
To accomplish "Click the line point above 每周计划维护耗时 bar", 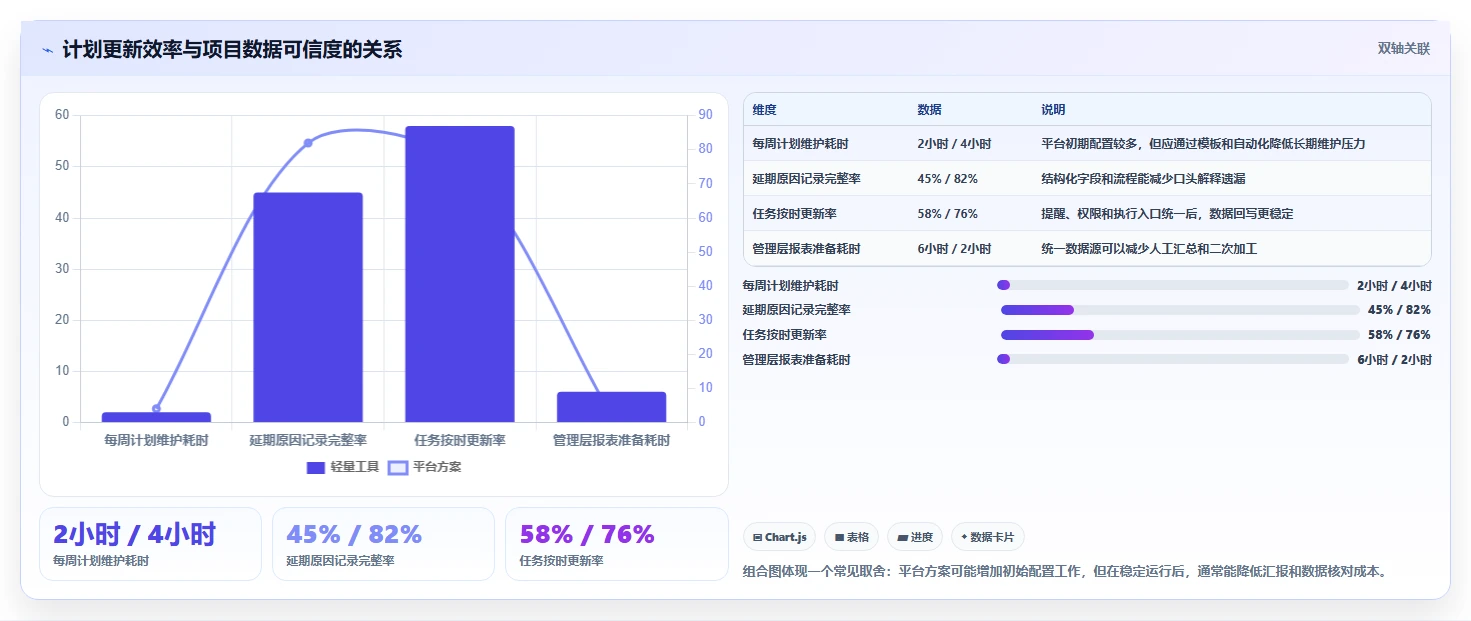I will click(156, 409).
